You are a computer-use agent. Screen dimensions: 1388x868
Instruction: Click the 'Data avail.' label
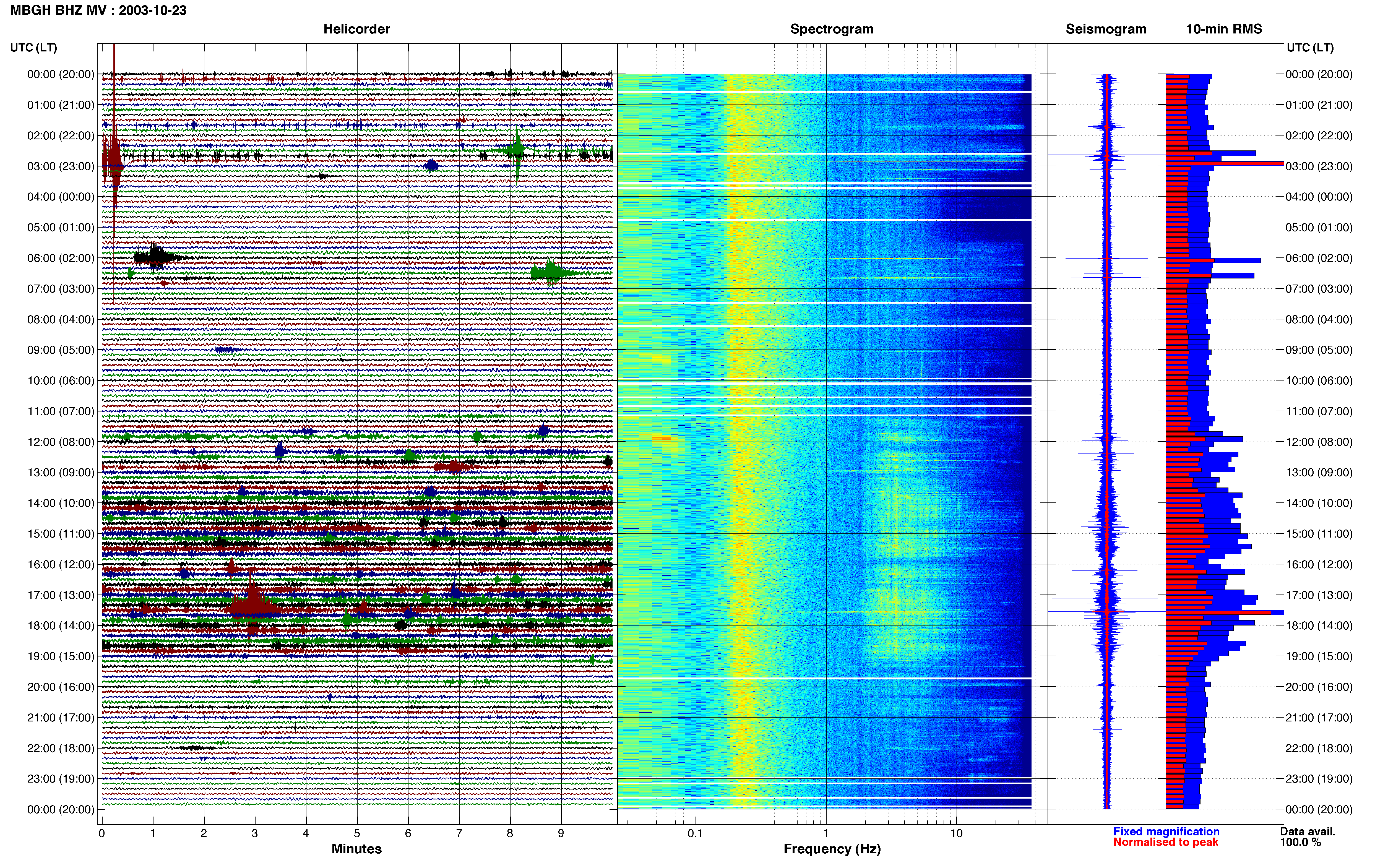[x=1308, y=831]
